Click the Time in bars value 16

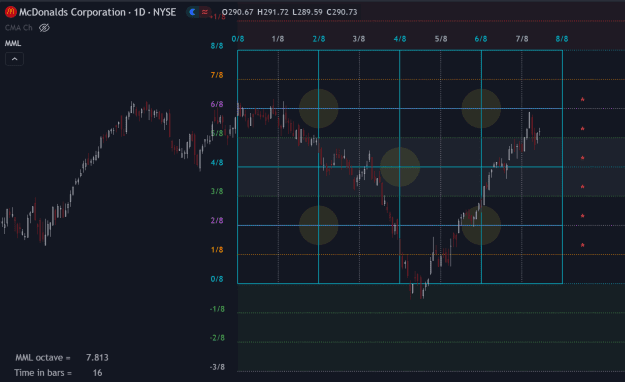pyautogui.click(x=97, y=373)
